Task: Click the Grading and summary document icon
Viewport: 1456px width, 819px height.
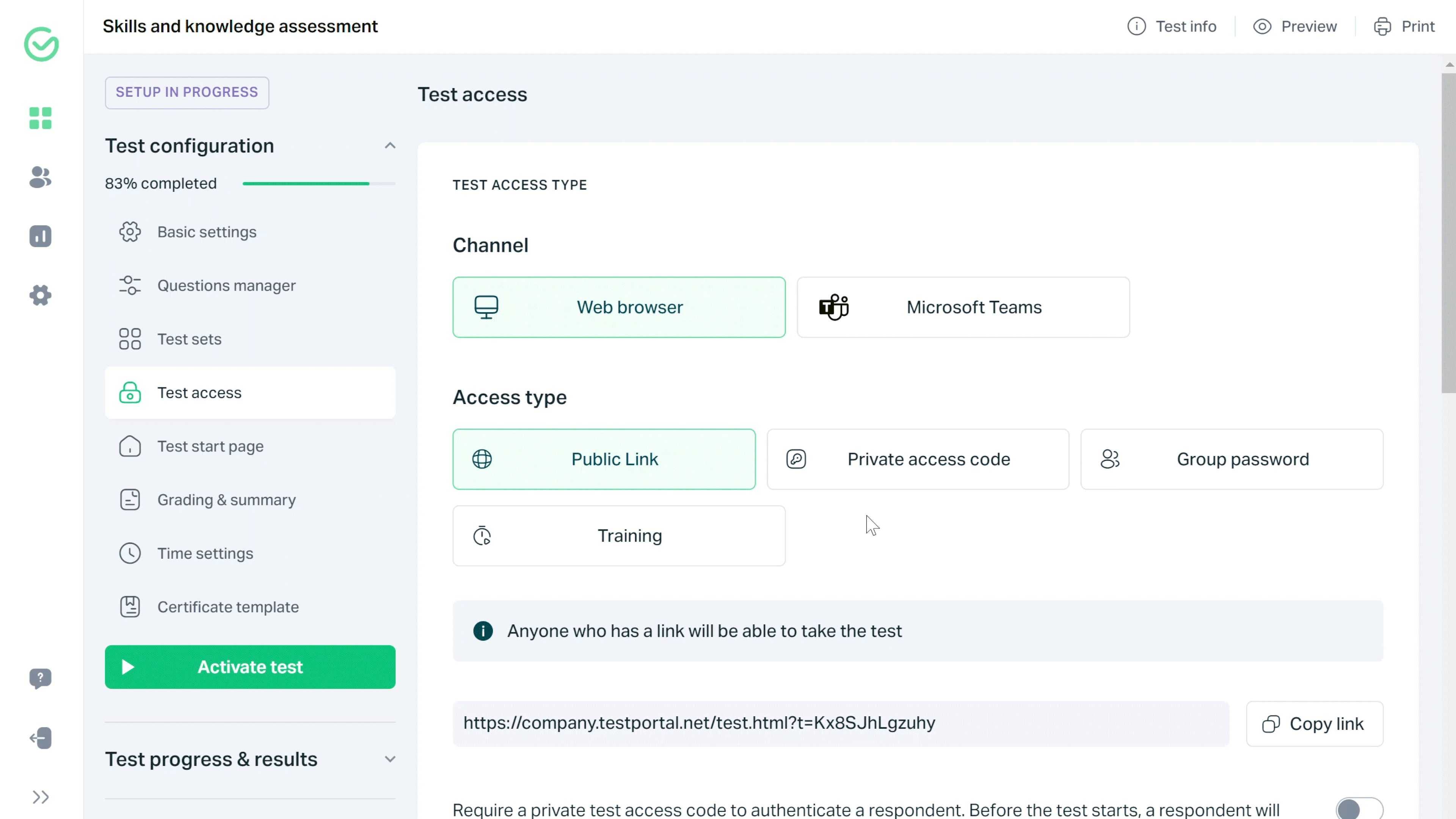Action: [130, 499]
